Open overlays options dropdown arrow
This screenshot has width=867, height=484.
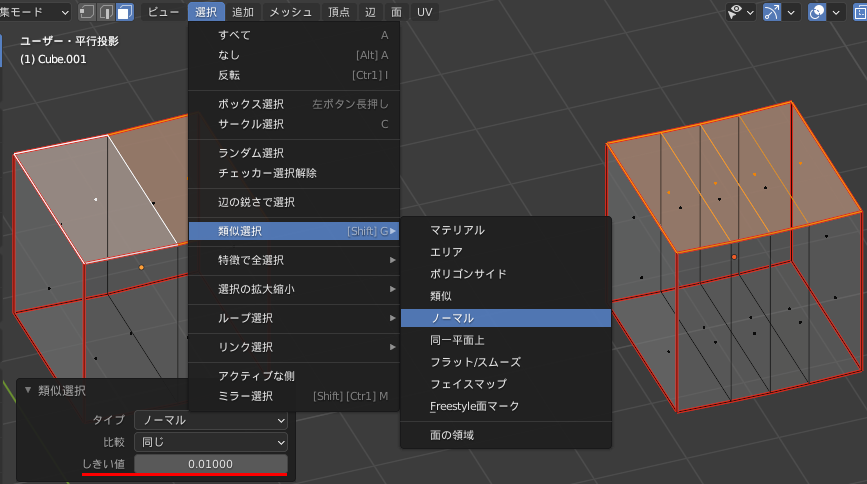(x=836, y=12)
